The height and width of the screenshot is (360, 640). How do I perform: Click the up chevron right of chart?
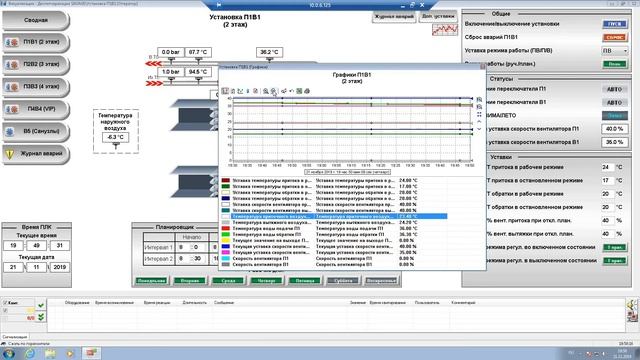(x=479, y=122)
